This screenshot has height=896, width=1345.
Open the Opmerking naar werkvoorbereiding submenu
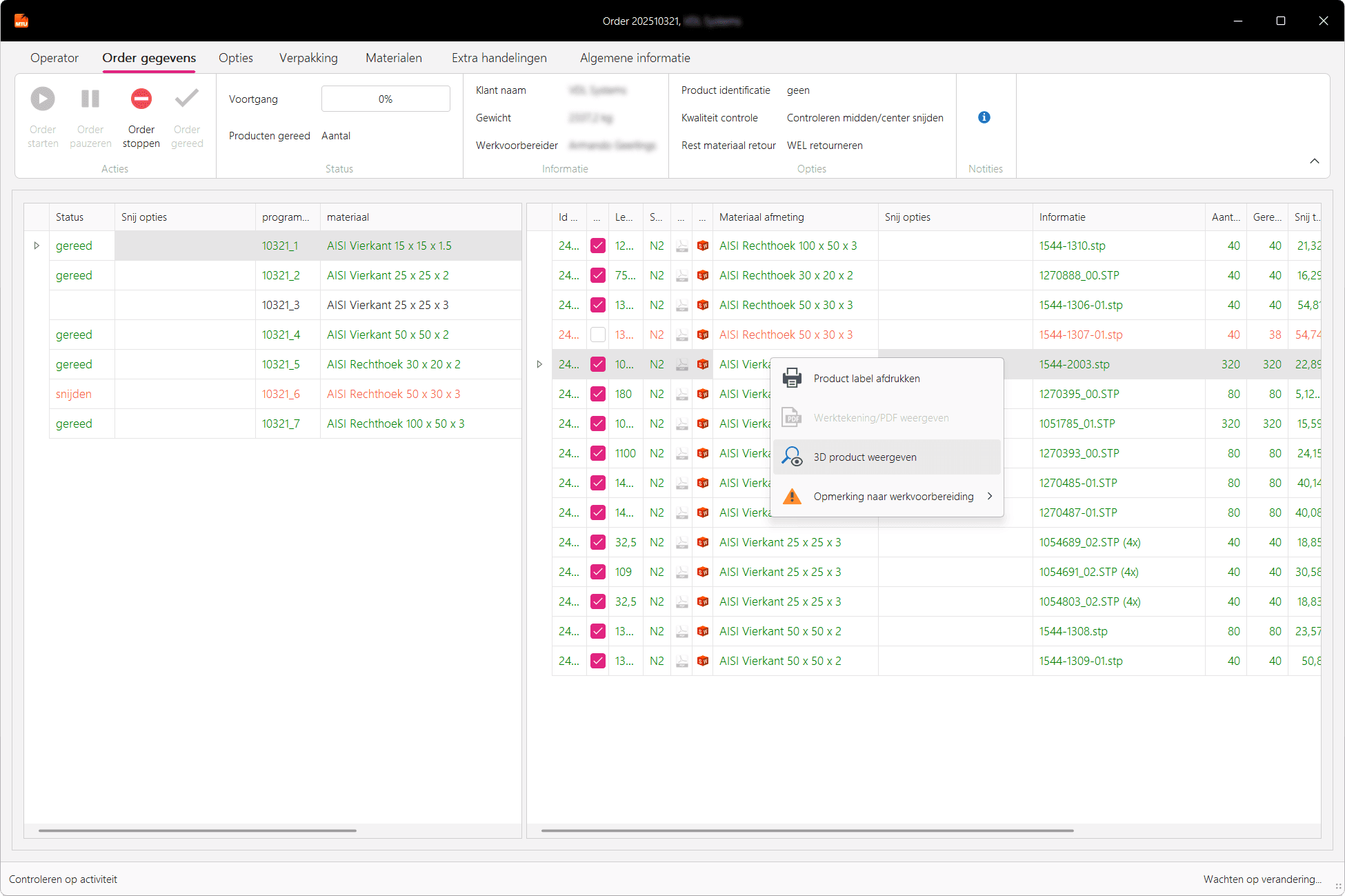pyautogui.click(x=894, y=497)
